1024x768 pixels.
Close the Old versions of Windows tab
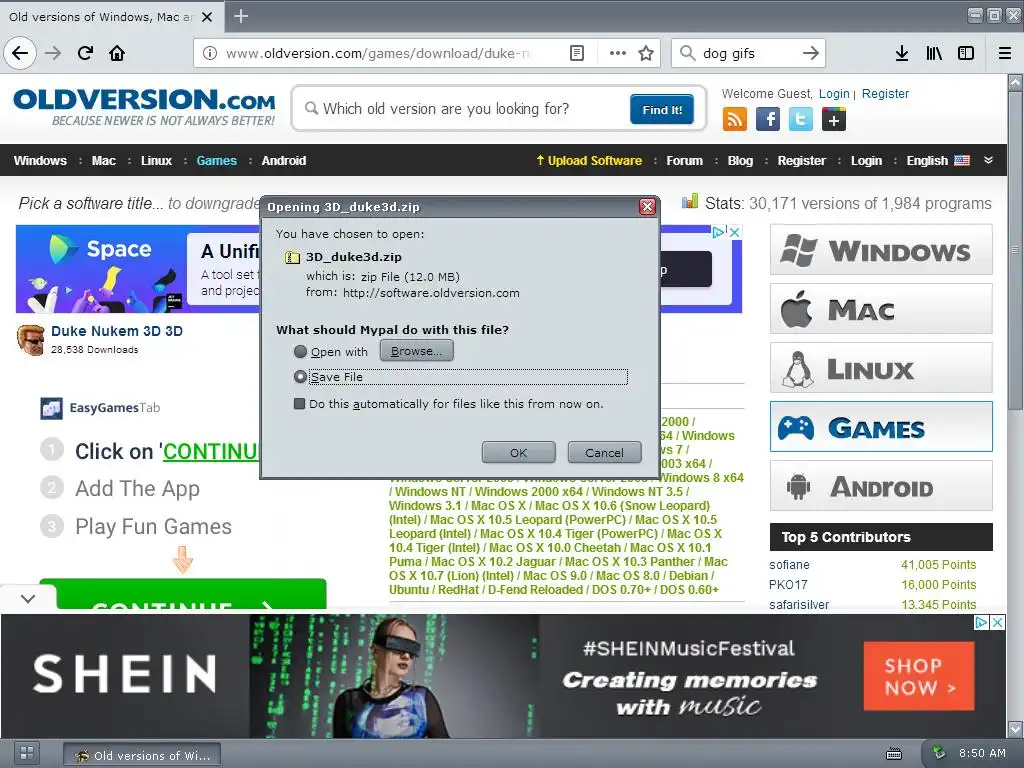tap(207, 17)
